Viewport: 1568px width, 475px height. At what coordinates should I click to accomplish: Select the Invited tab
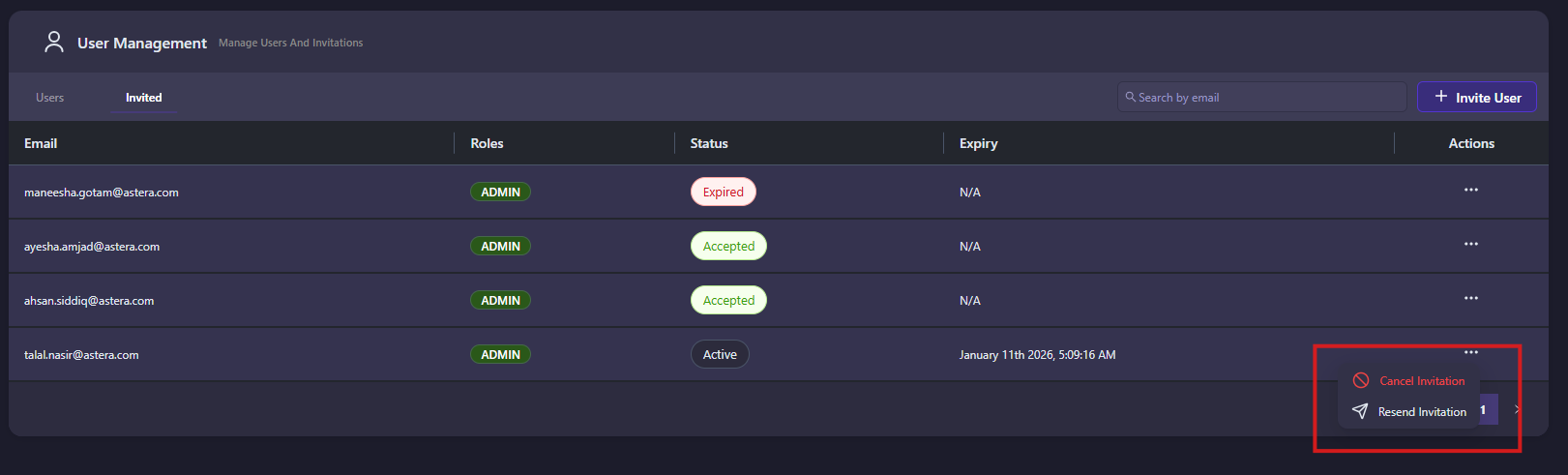pos(143,98)
